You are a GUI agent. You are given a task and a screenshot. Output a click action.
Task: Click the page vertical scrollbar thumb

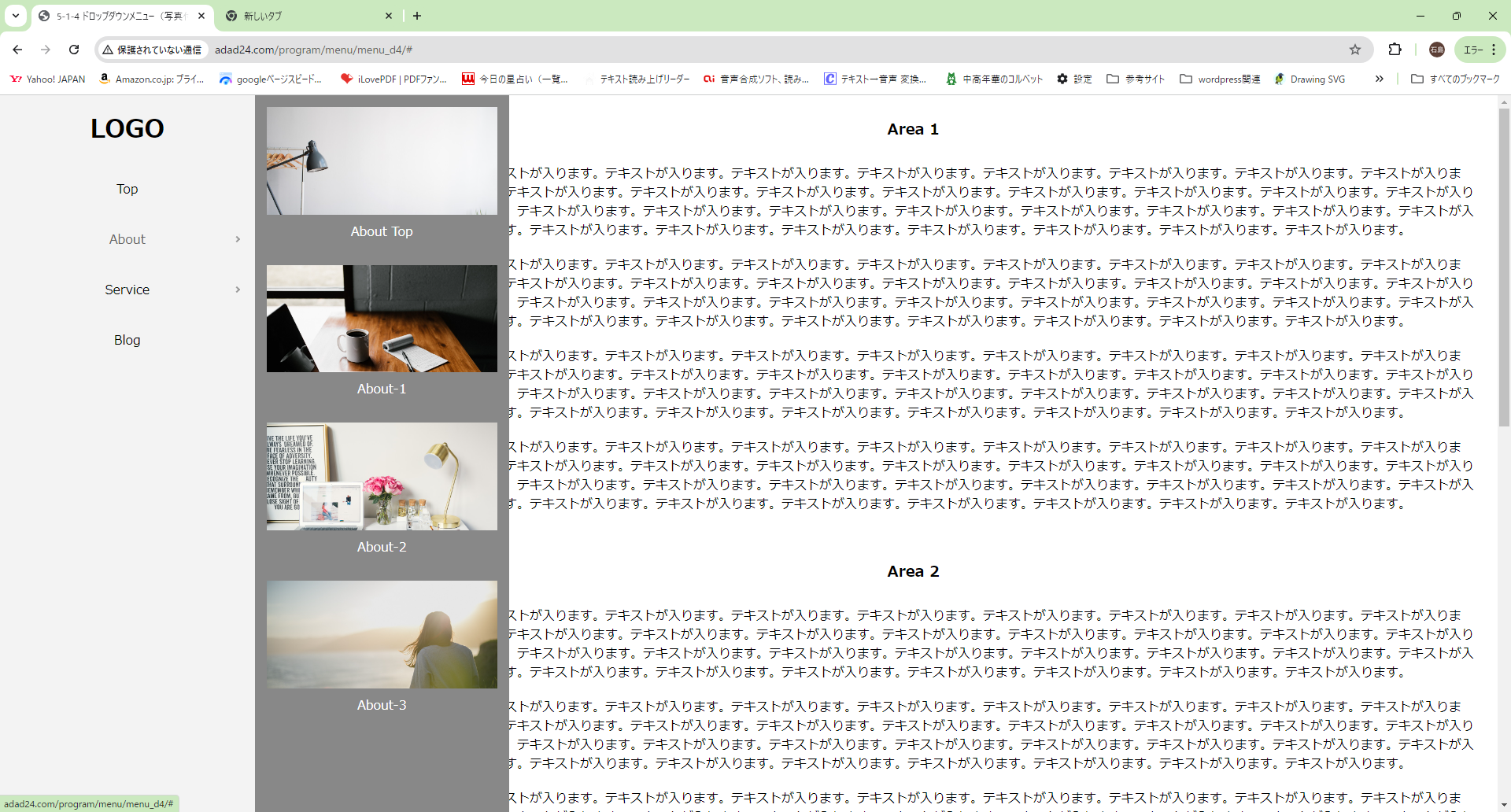[1504, 268]
